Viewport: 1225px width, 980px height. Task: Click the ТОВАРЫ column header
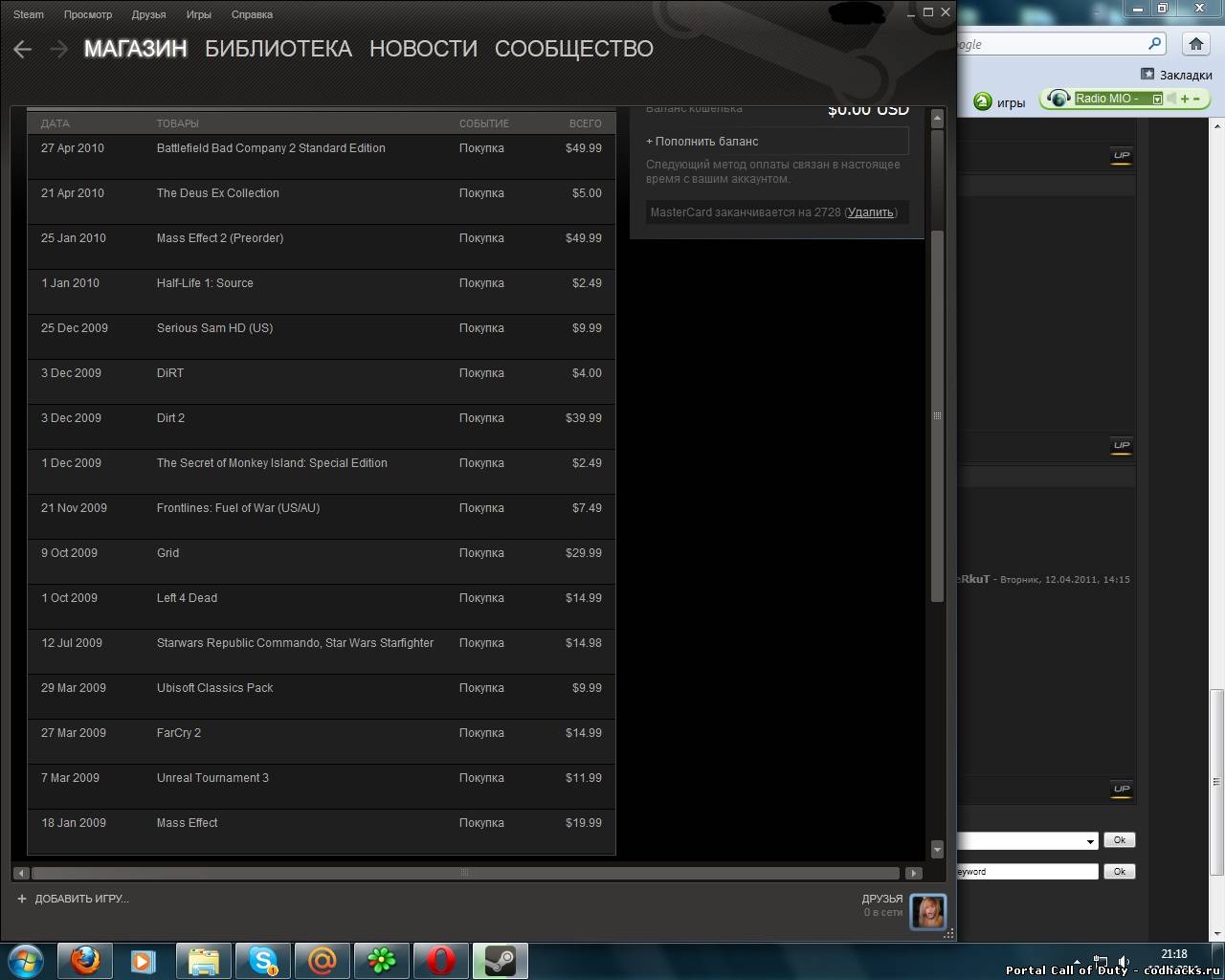(178, 123)
